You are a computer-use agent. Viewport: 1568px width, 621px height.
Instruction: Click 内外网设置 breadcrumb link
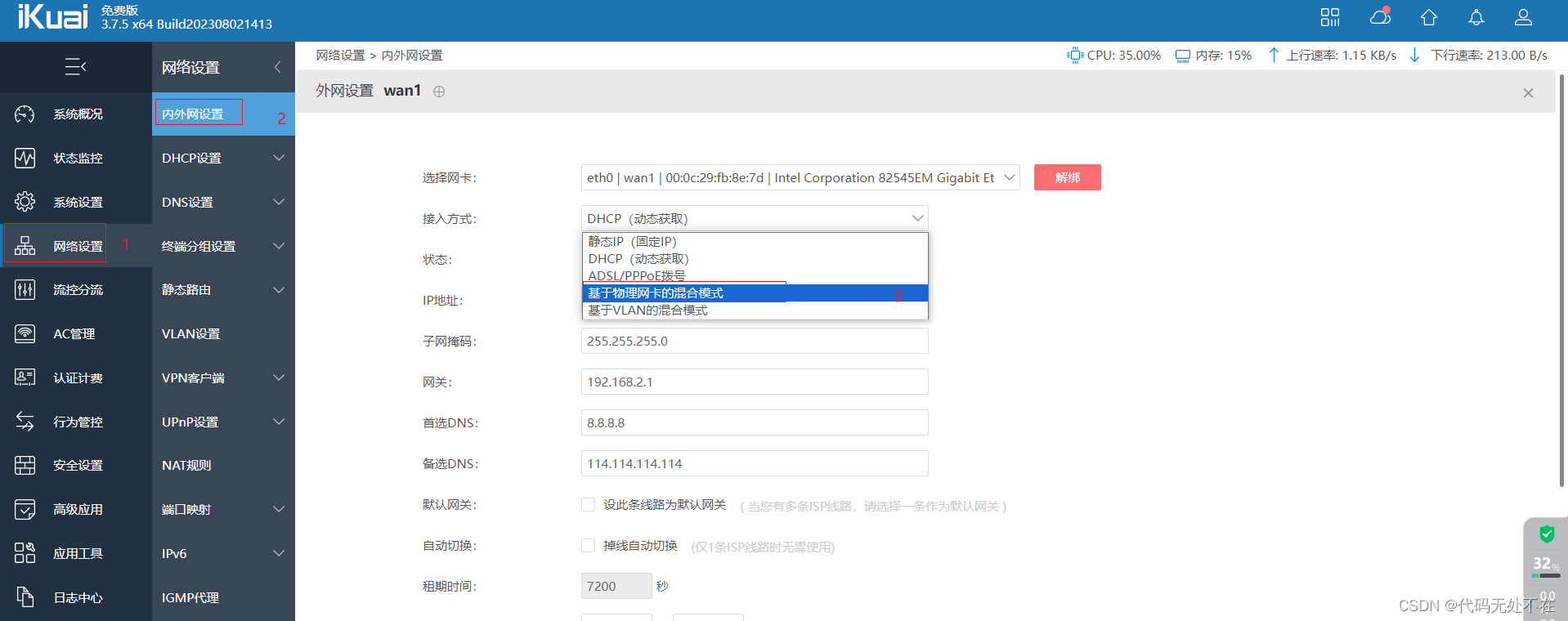click(x=412, y=56)
